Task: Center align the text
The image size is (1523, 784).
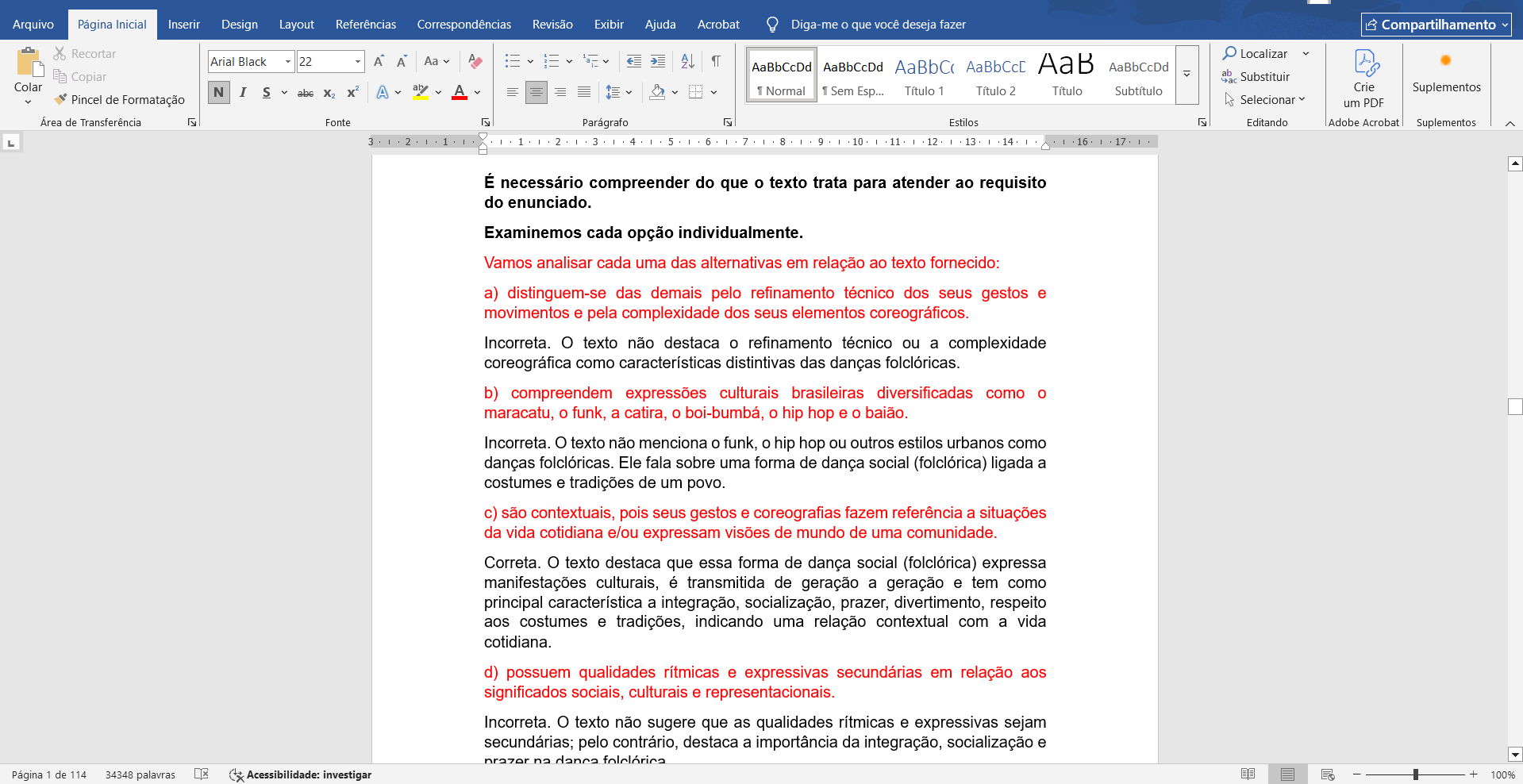Action: click(537, 92)
